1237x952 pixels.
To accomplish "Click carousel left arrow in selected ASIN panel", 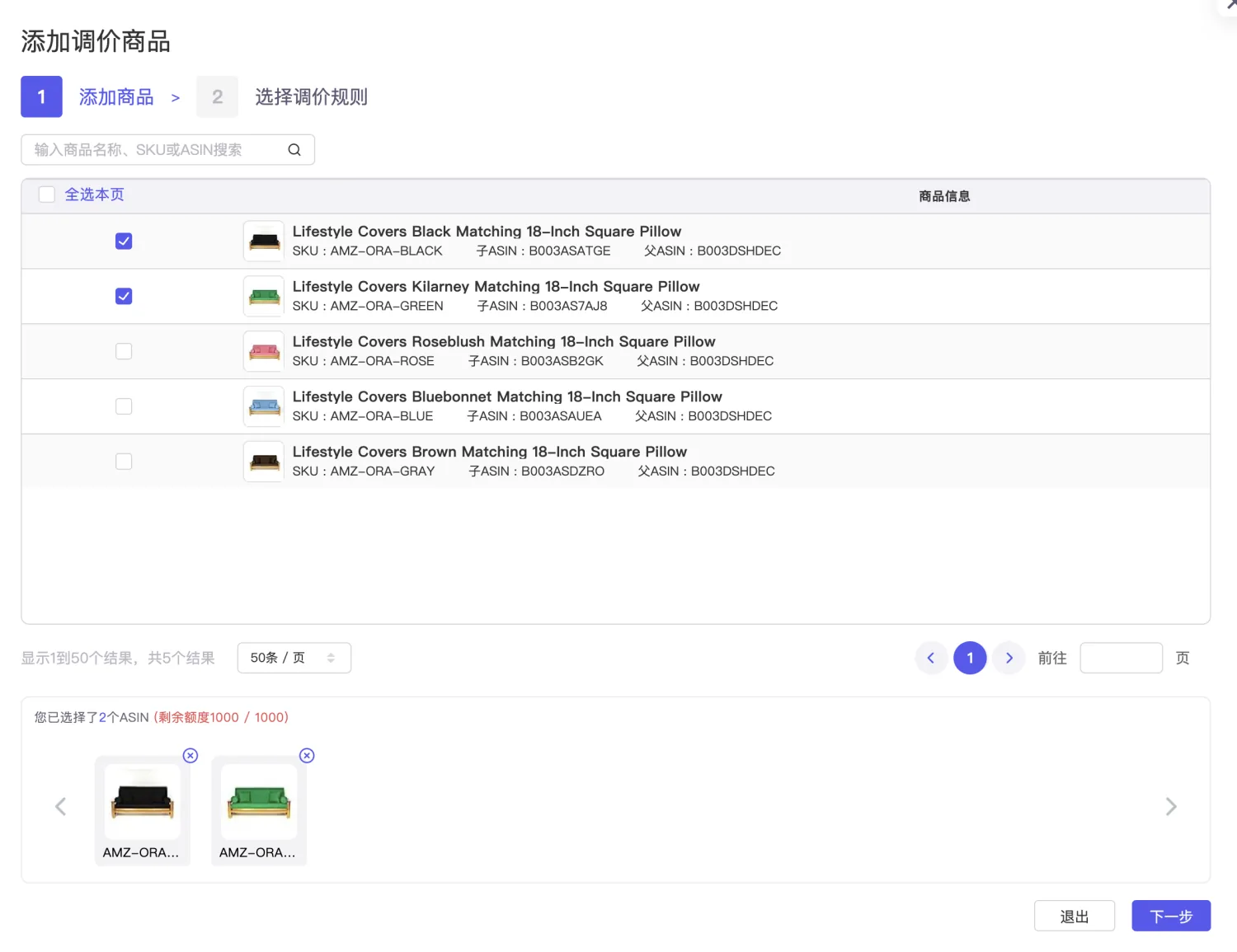I will [x=60, y=807].
